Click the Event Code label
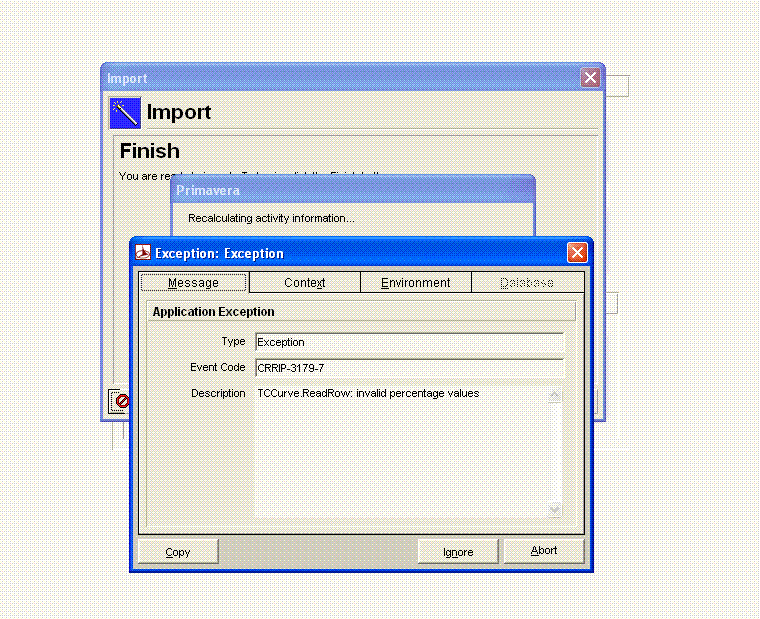The height and width of the screenshot is (619, 760). click(218, 367)
